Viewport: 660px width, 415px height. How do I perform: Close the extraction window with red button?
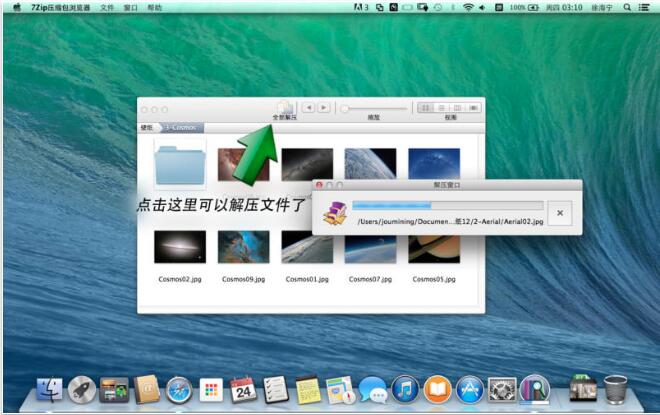point(319,185)
